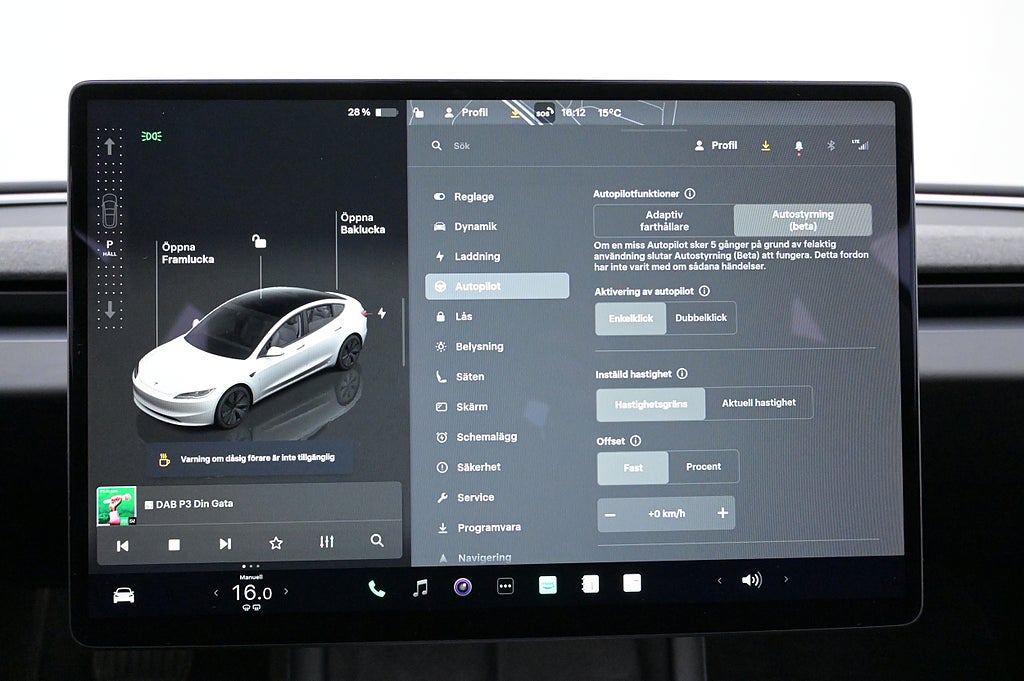The width and height of the screenshot is (1024, 681).
Task: Open the three-dots app launcher
Action: pyautogui.click(x=505, y=587)
